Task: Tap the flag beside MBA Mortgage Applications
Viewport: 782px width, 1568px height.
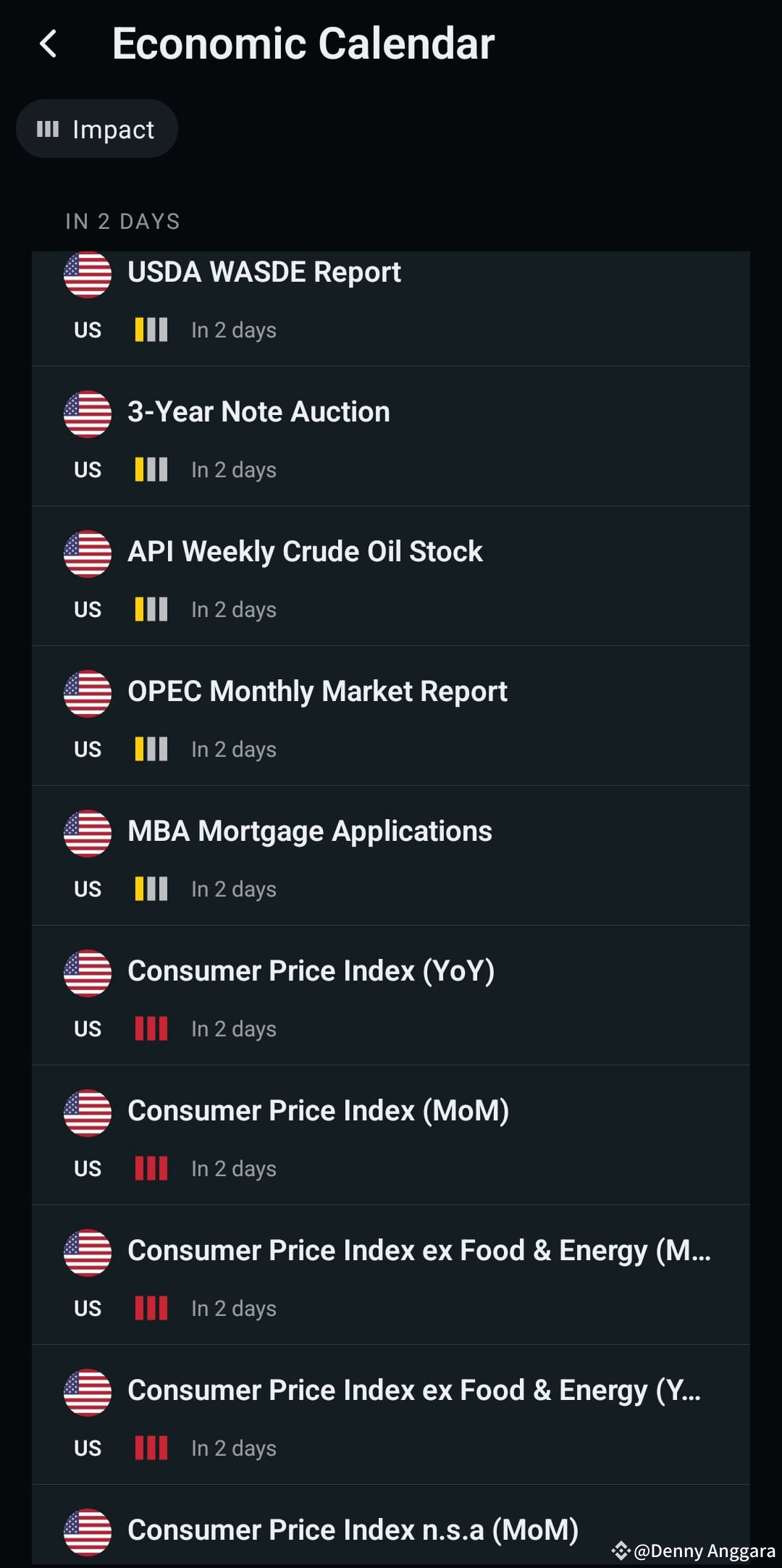Action: [x=88, y=834]
